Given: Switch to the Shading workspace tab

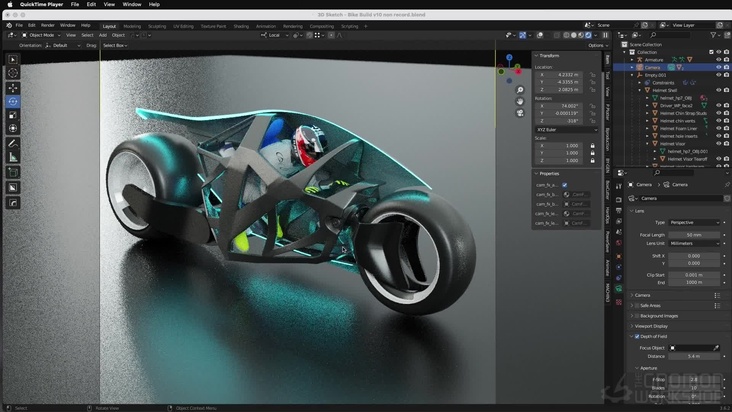Looking at the screenshot, I should click(x=241, y=26).
